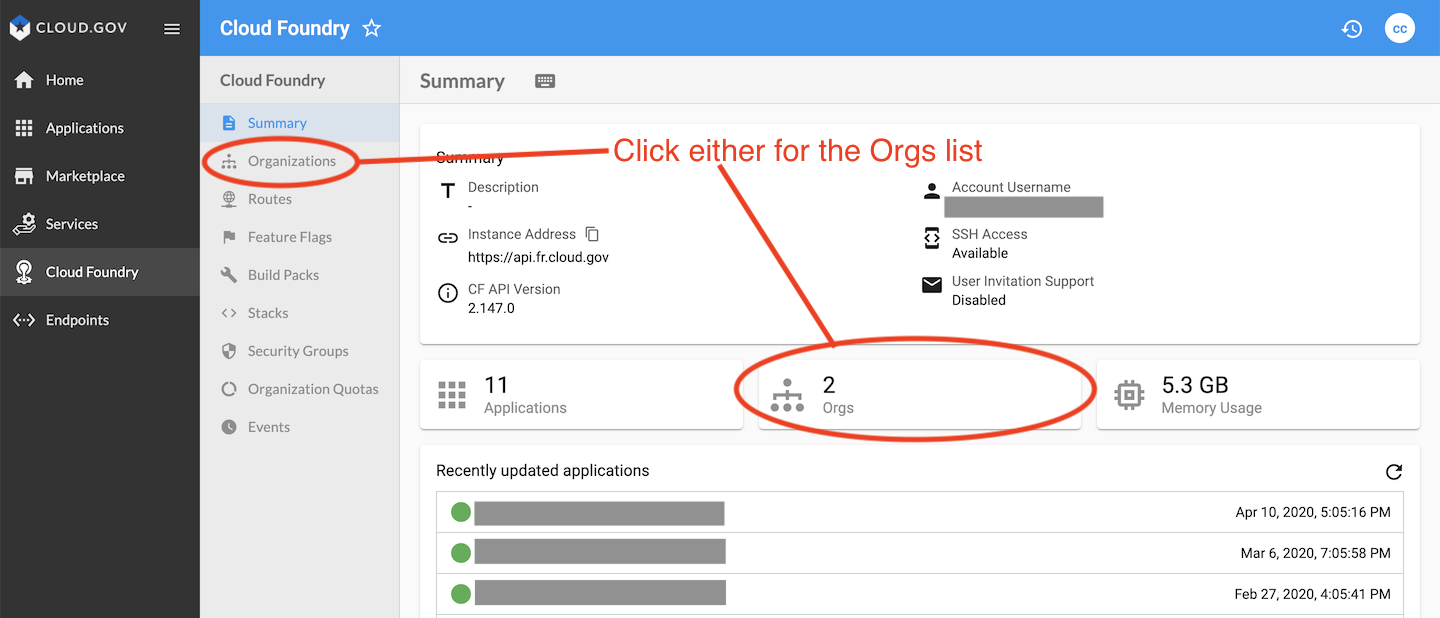This screenshot has height=618, width=1440.
Task: Click the https://api.fr.cloud.gov instance address
Action: (x=538, y=257)
